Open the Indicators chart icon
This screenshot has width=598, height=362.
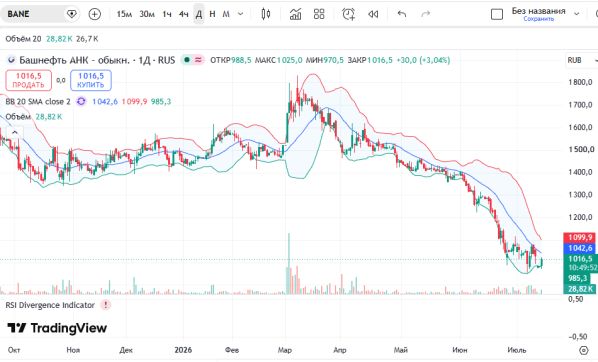click(295, 14)
